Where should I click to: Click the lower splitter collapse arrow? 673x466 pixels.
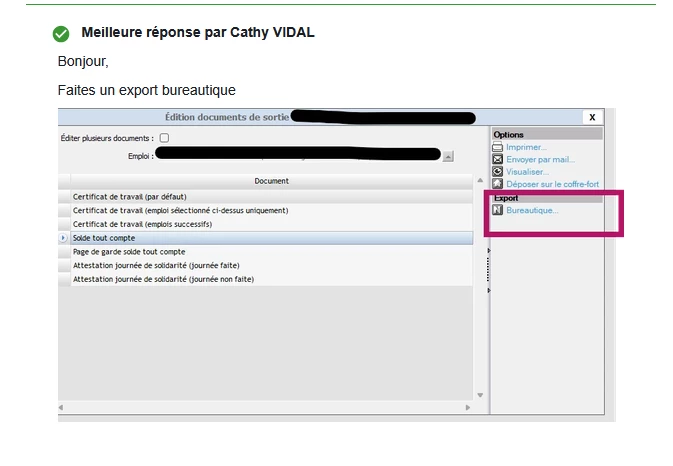[488, 290]
